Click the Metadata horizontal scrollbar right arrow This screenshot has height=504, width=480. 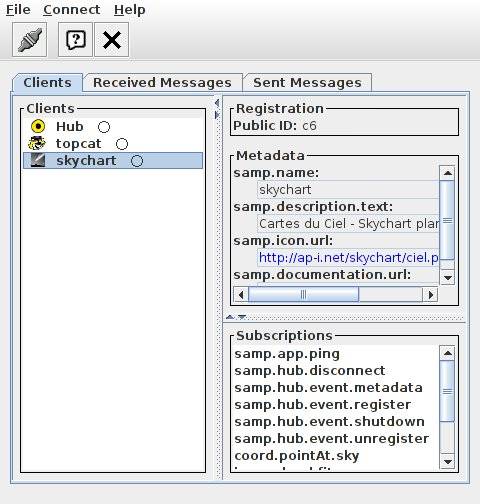[430, 295]
